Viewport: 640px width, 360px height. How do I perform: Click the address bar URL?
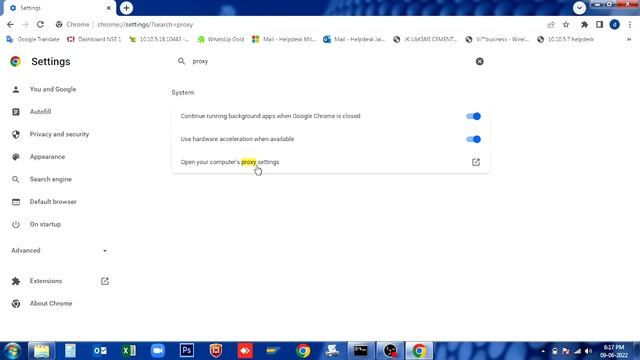pos(145,24)
